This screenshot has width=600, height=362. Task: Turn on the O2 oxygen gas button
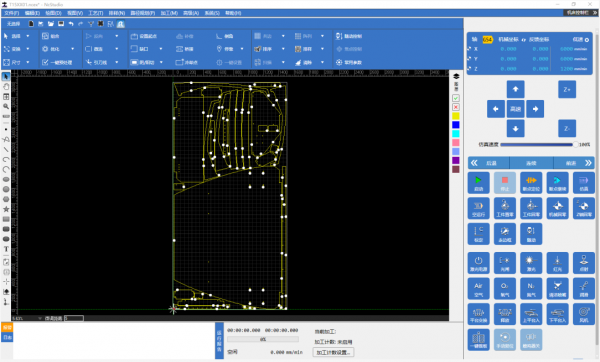[x=505, y=289]
